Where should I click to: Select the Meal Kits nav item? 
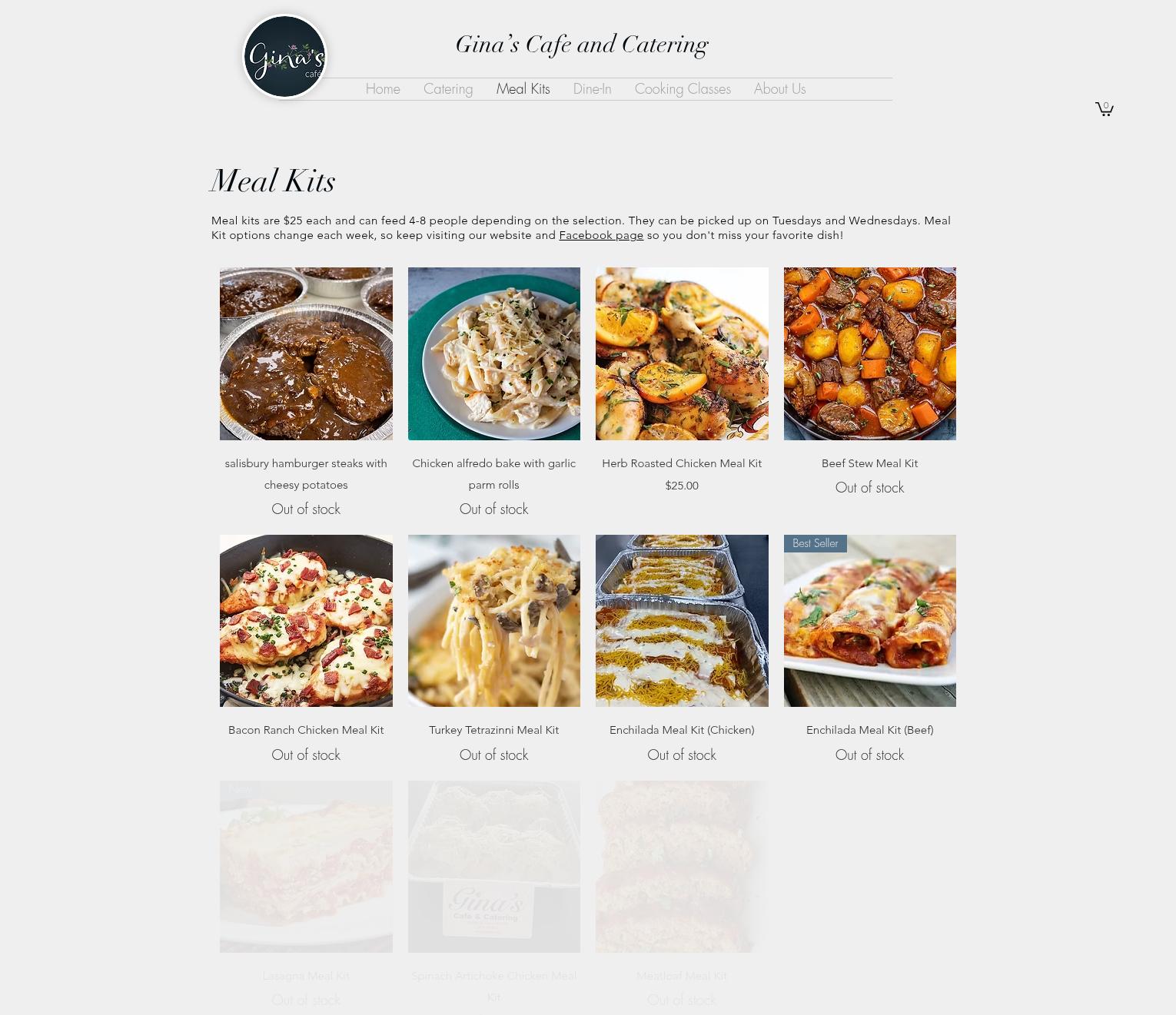click(x=523, y=89)
